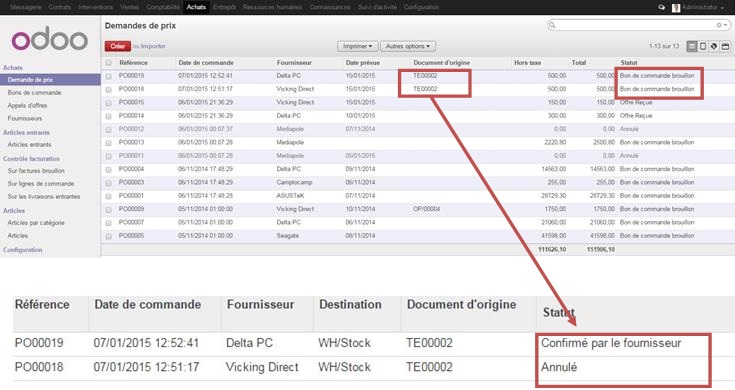735x390 pixels.
Task: Check the box for row PO00012
Action: tap(109, 129)
